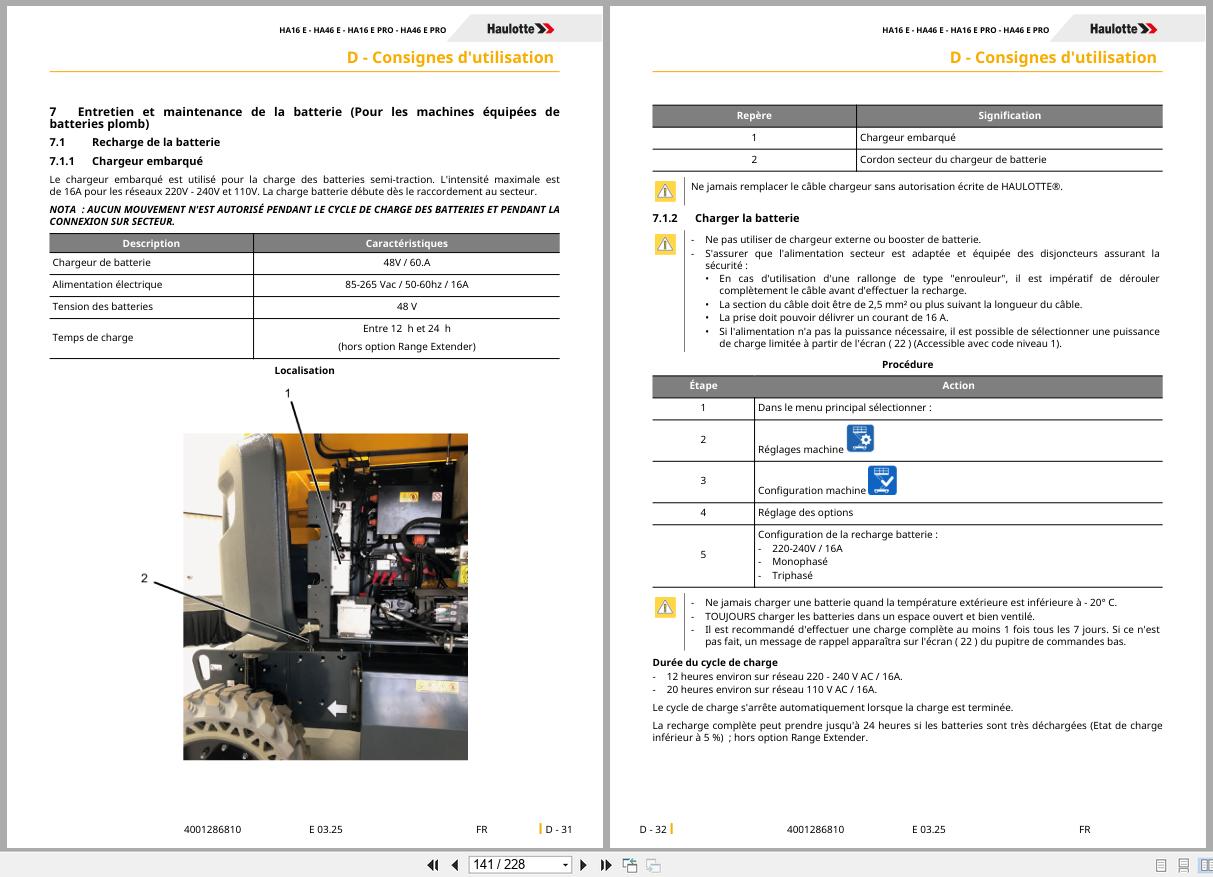Go to the previous page
The image size is (1213, 877).
tap(455, 865)
